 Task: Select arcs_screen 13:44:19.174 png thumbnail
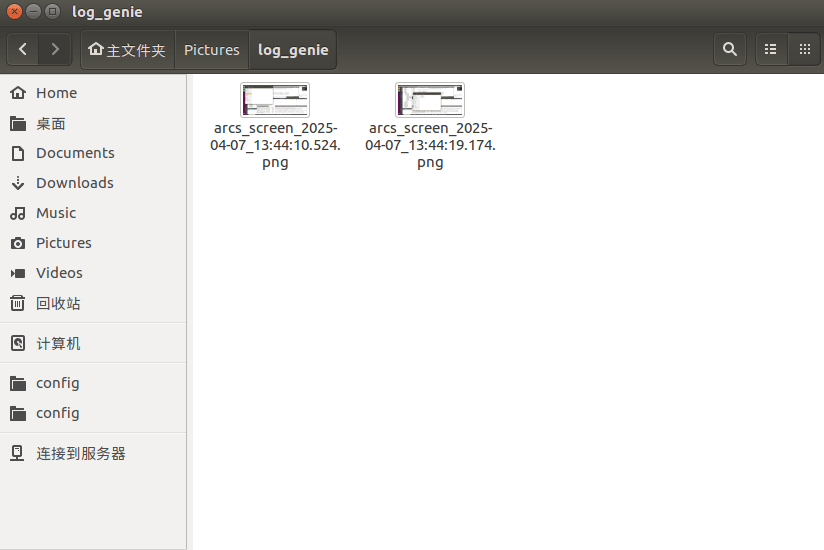pos(430,100)
